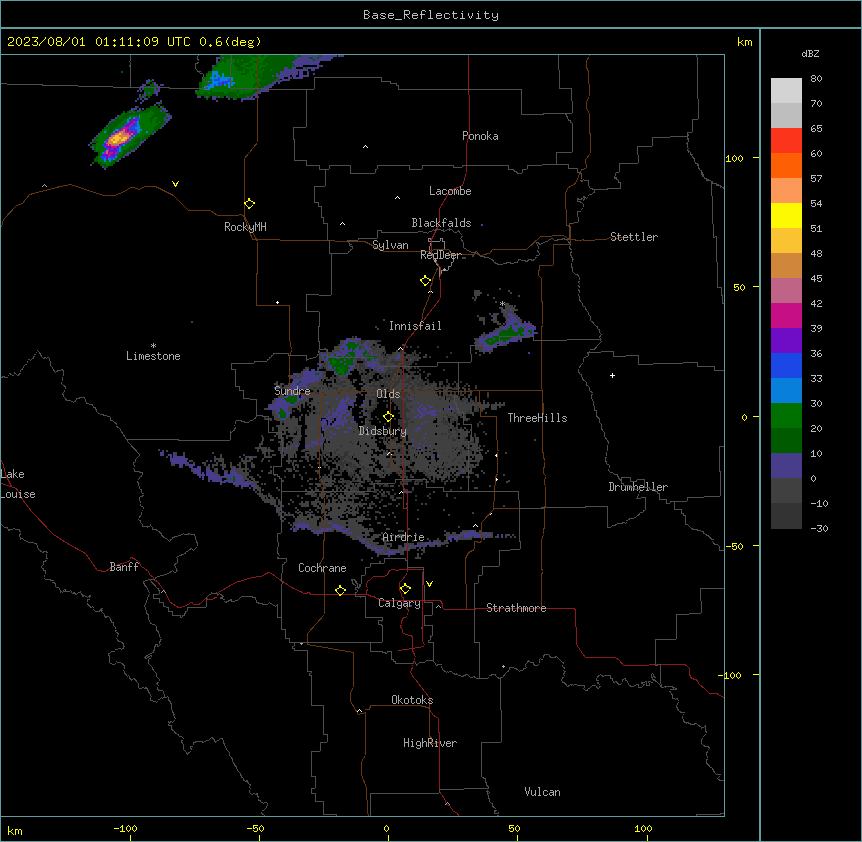Click the Banff town label
The height and width of the screenshot is (842, 862).
pyautogui.click(x=124, y=567)
